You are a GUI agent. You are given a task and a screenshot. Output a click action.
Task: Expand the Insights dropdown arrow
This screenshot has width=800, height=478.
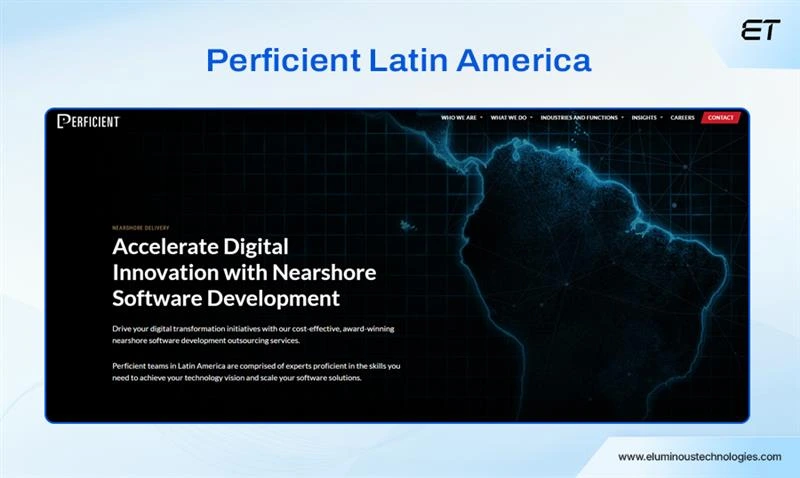coord(661,118)
